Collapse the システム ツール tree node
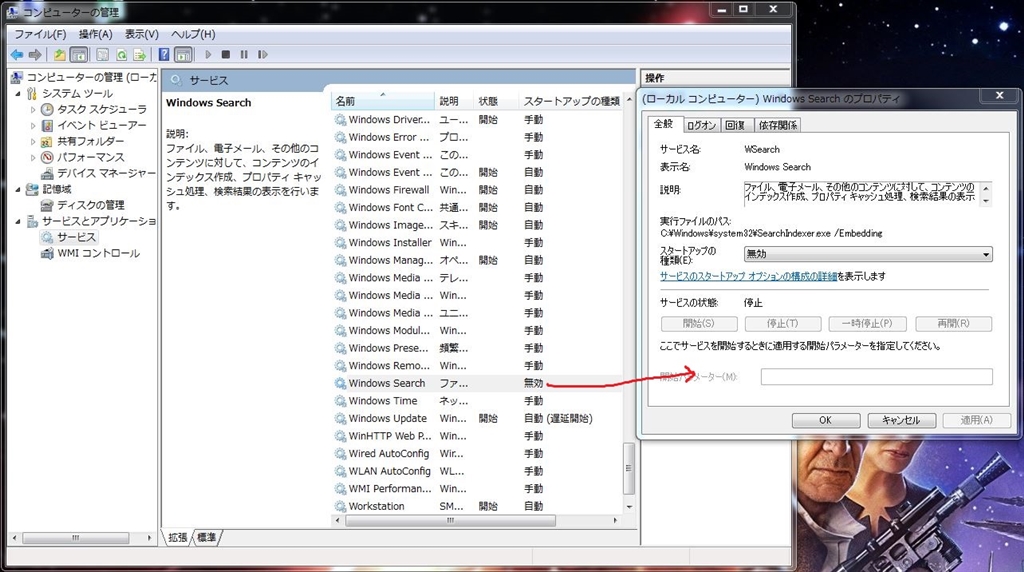The height and width of the screenshot is (572, 1024). (18, 93)
